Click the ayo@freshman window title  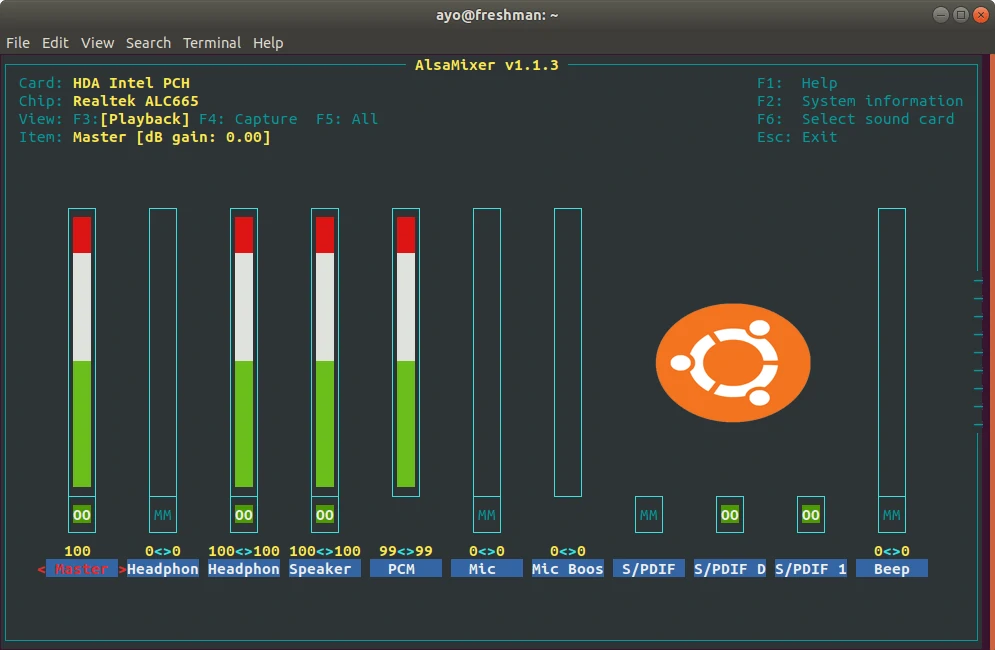[497, 15]
